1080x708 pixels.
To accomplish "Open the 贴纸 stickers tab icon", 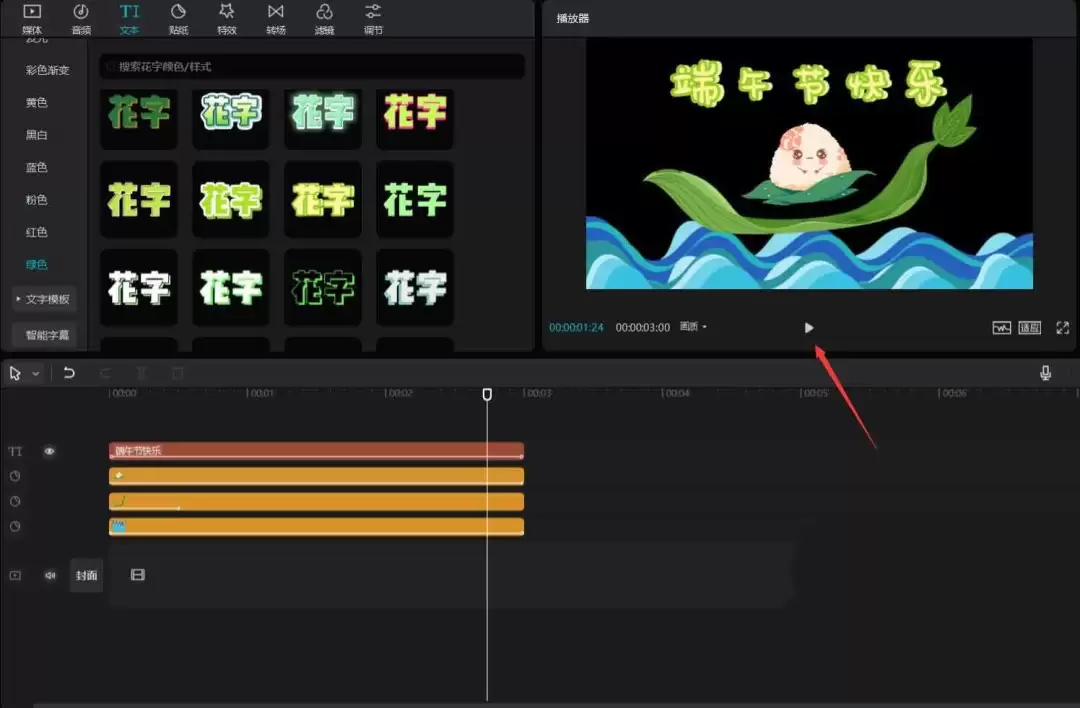I will pyautogui.click(x=178, y=12).
